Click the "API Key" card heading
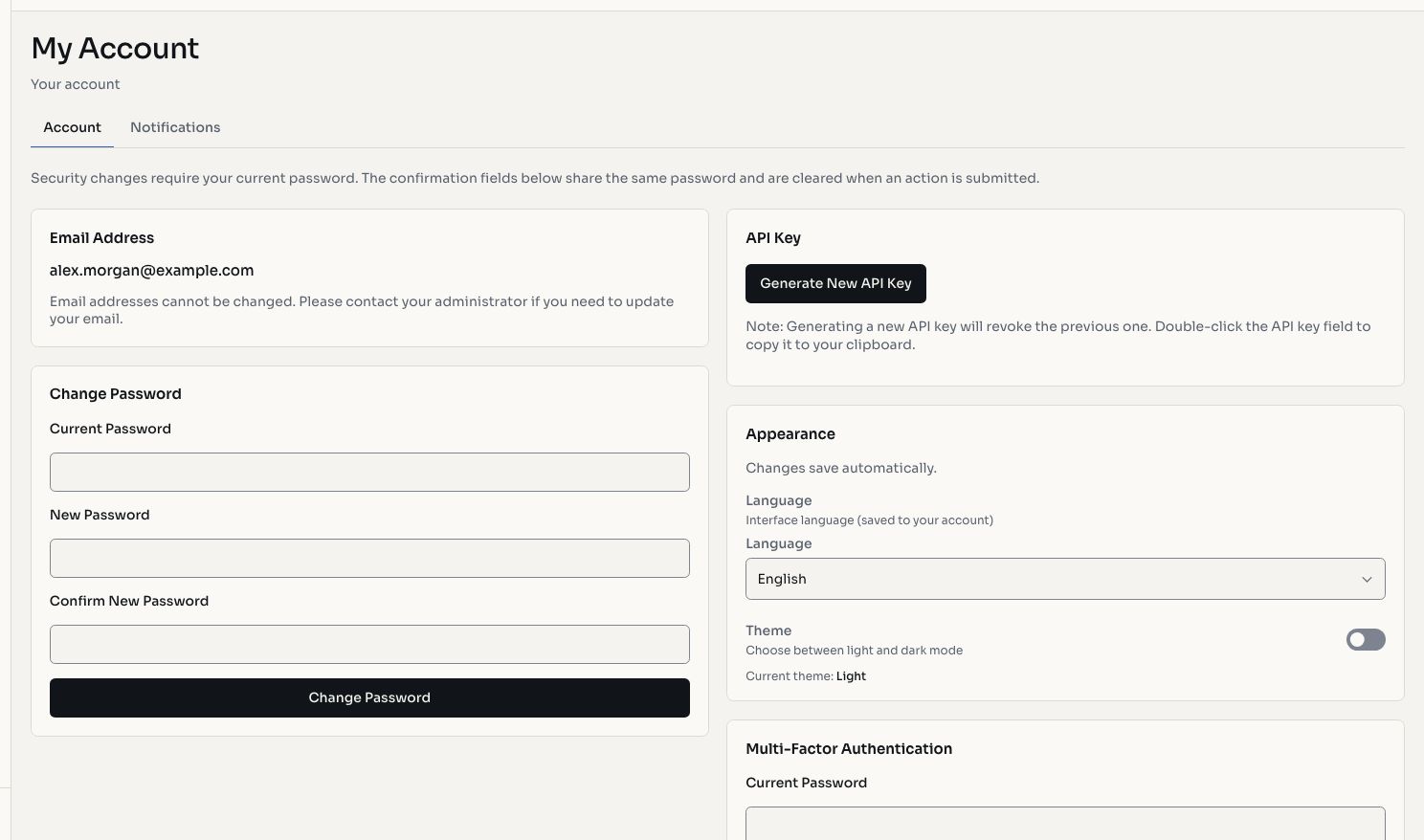The height and width of the screenshot is (840, 1424). (x=773, y=238)
